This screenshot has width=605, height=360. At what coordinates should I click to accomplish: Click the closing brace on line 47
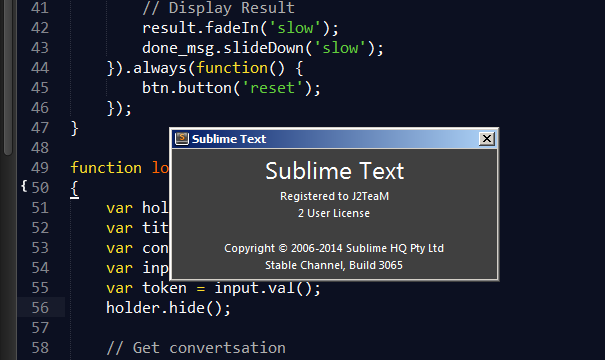[x=74, y=128]
